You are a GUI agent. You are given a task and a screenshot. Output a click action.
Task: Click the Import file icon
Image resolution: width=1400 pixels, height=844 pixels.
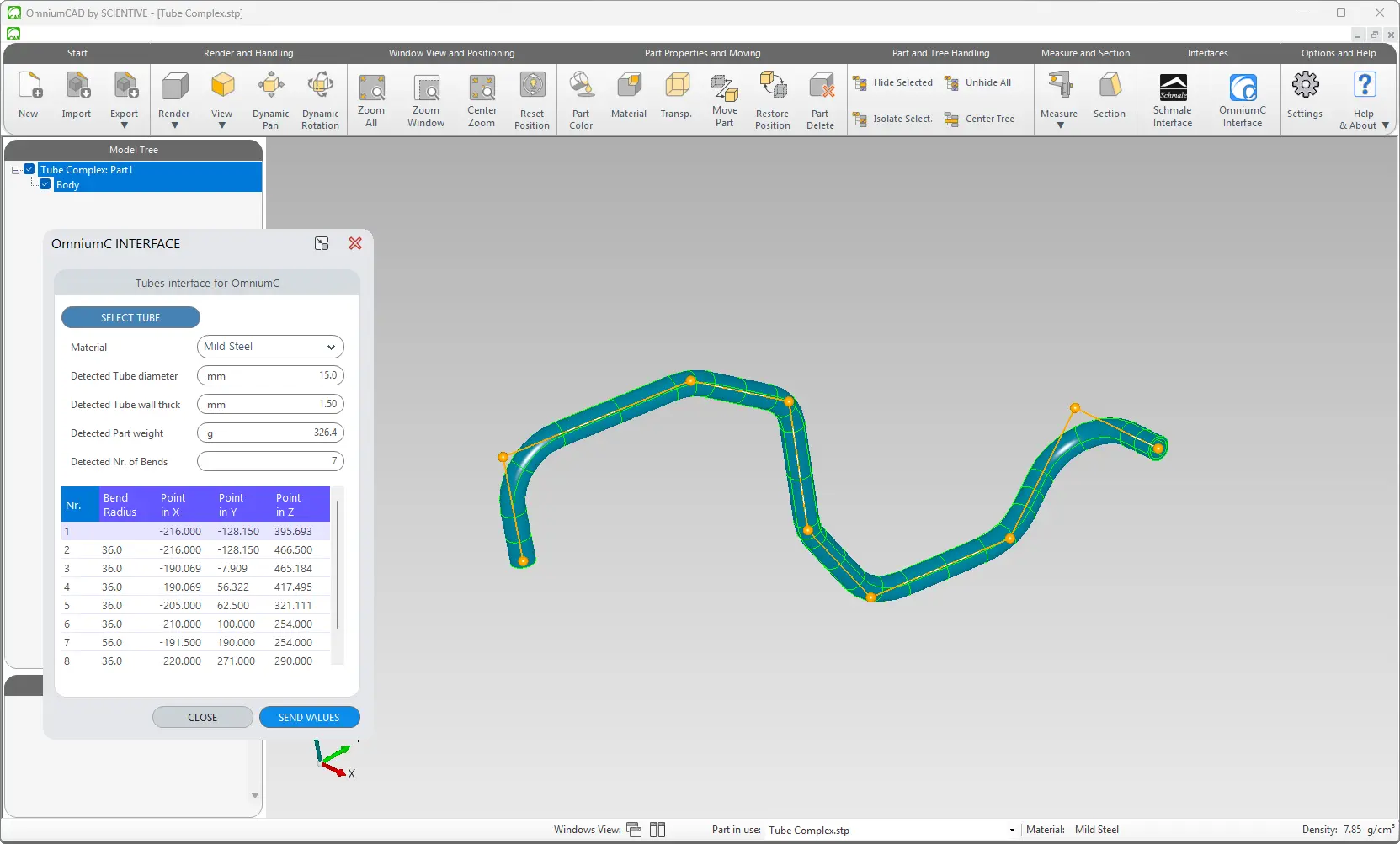[x=77, y=86]
